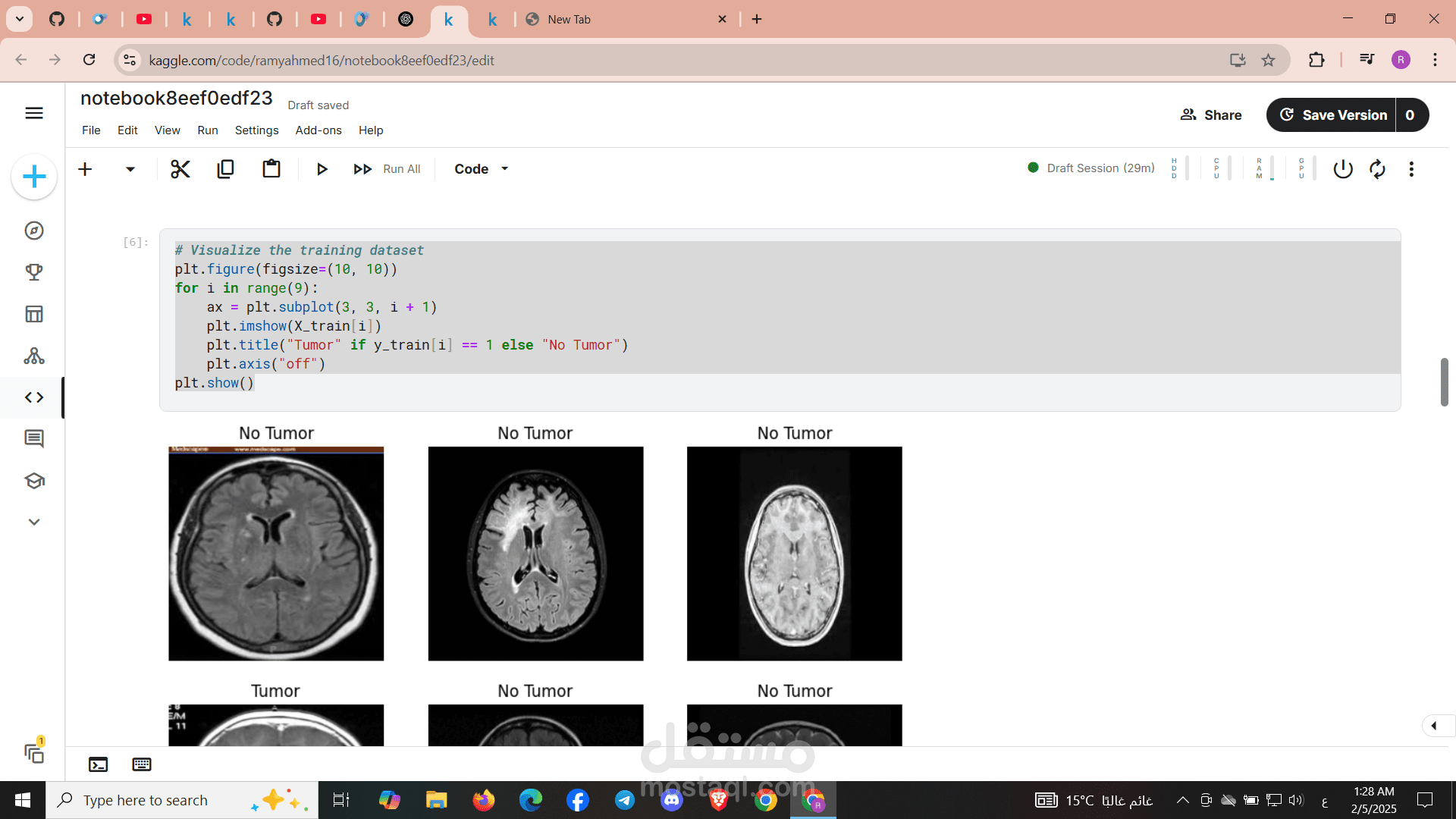Open Telegram from taskbar

point(625,800)
